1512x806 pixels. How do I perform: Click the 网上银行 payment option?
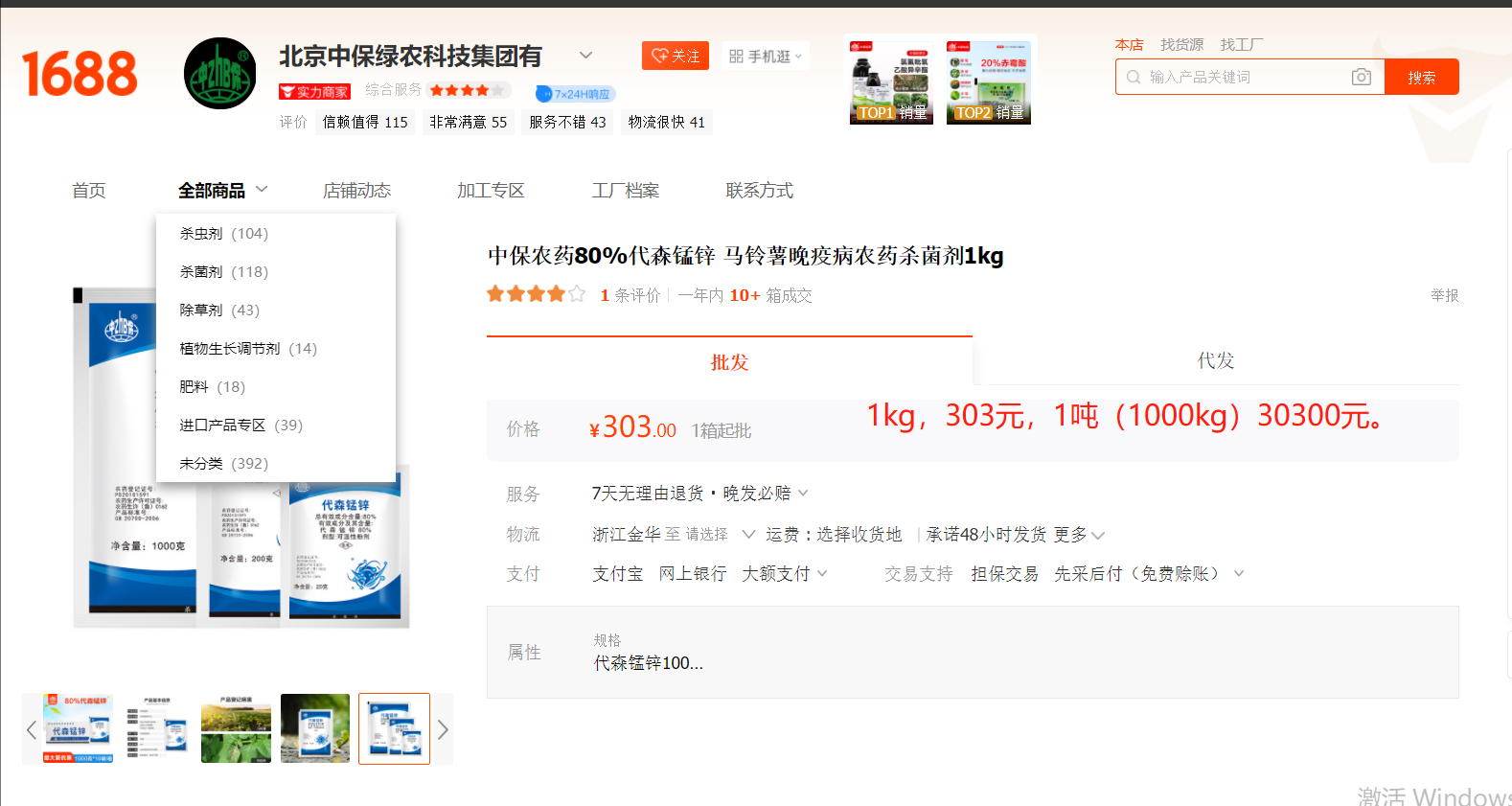693,573
